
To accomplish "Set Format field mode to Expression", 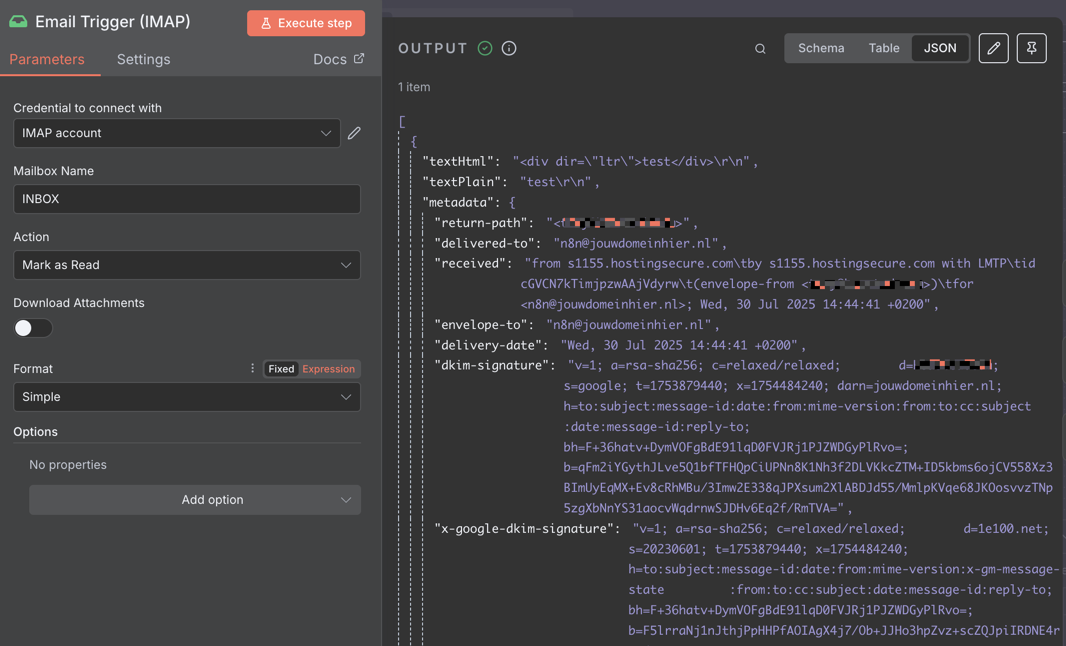I will pos(328,369).
